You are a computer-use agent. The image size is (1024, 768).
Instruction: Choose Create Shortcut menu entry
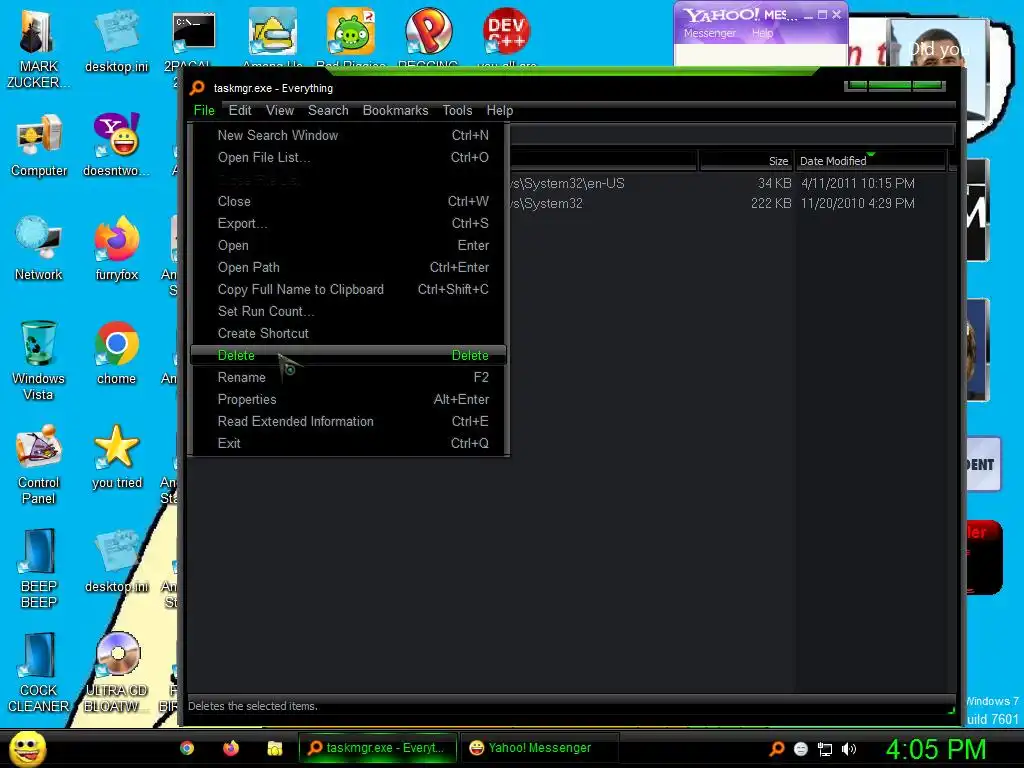point(349,333)
